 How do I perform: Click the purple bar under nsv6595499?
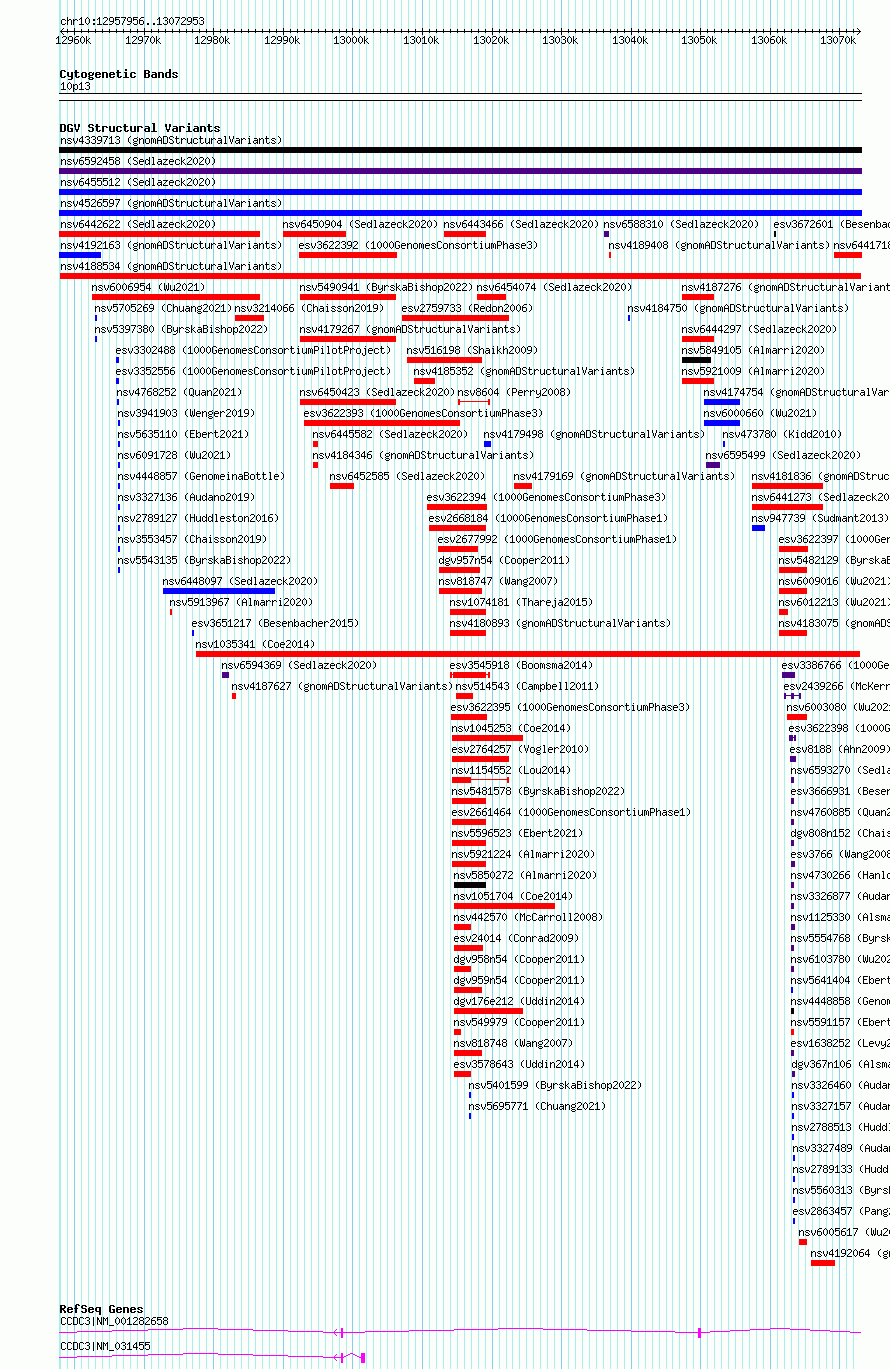[x=713, y=465]
